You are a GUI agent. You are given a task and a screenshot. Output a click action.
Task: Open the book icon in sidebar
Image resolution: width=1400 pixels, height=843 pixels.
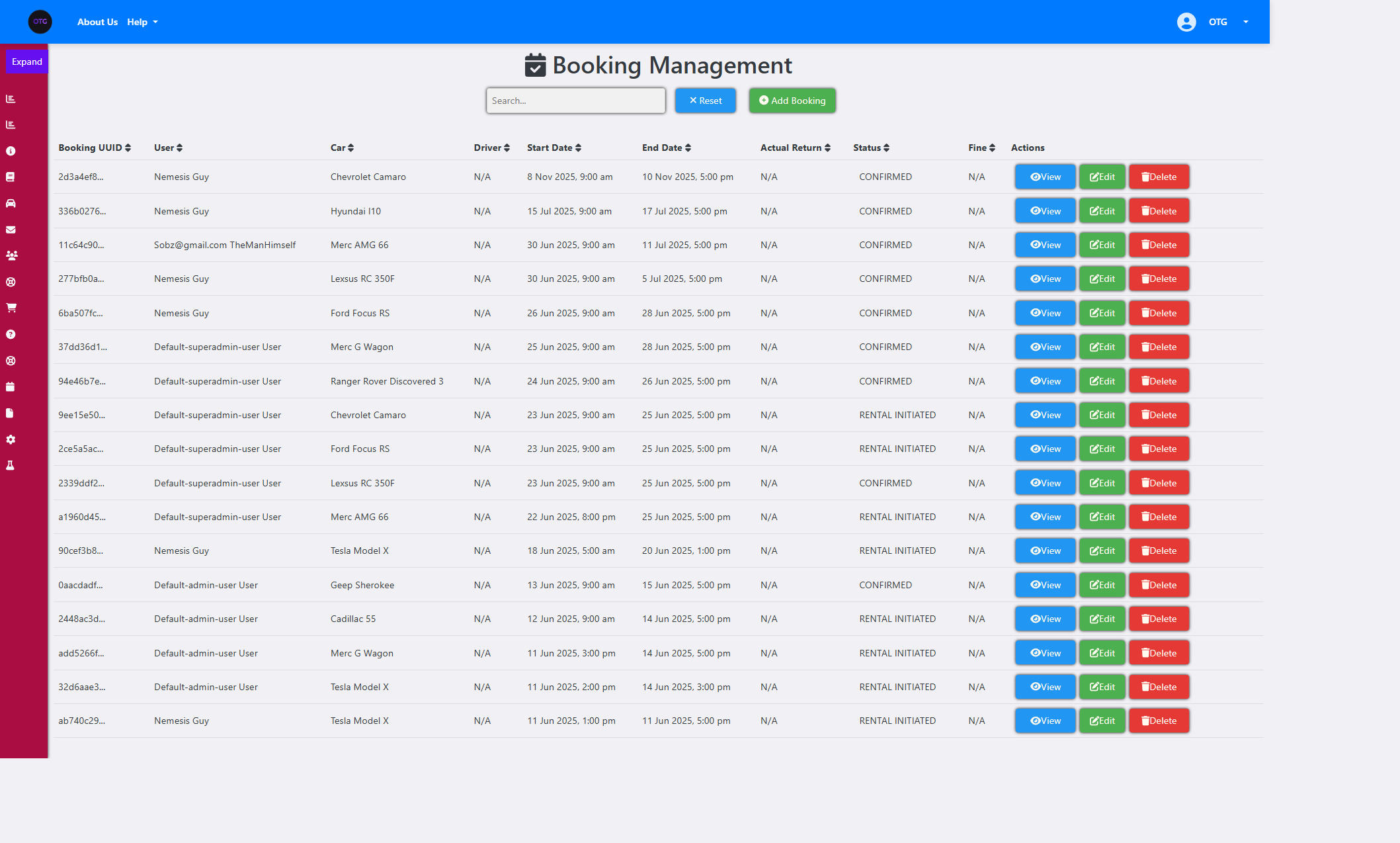click(x=11, y=177)
